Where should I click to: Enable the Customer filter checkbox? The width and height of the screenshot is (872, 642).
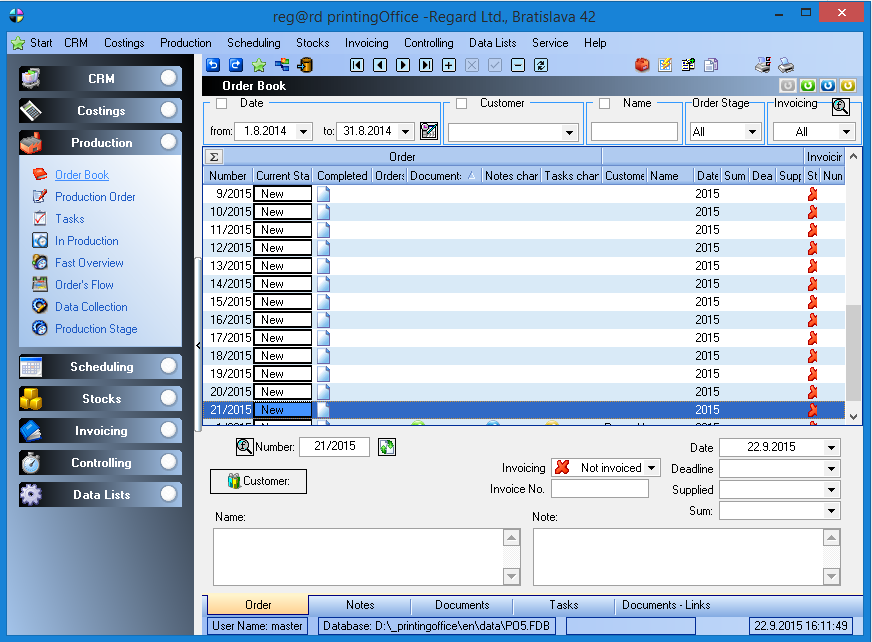pos(461,103)
